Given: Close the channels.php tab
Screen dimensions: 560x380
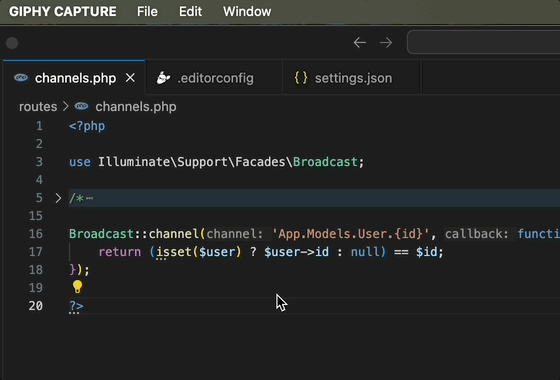Looking at the screenshot, I should pos(130,78).
